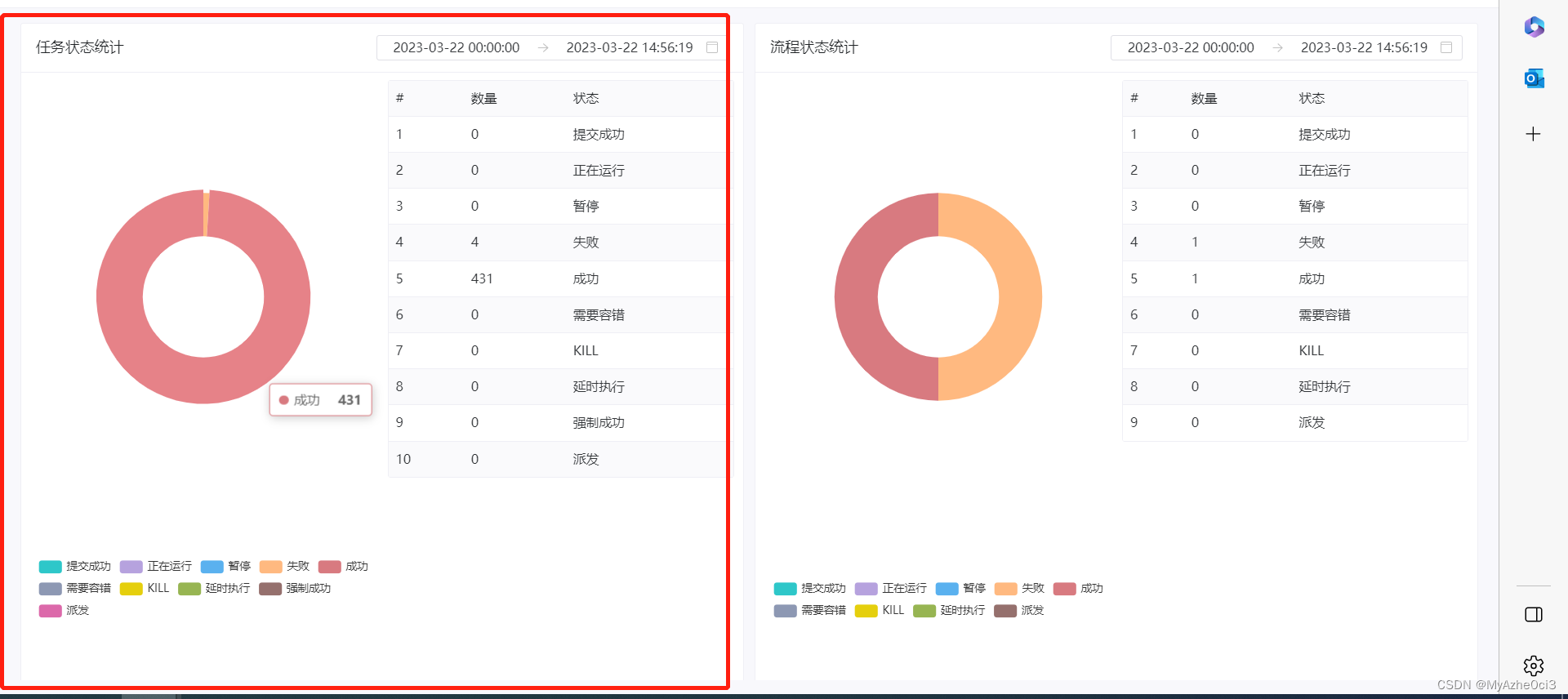Set end date 2023-03-22 14:56:19 in 任务状态统计
This screenshot has width=1568, height=699.
tap(630, 47)
